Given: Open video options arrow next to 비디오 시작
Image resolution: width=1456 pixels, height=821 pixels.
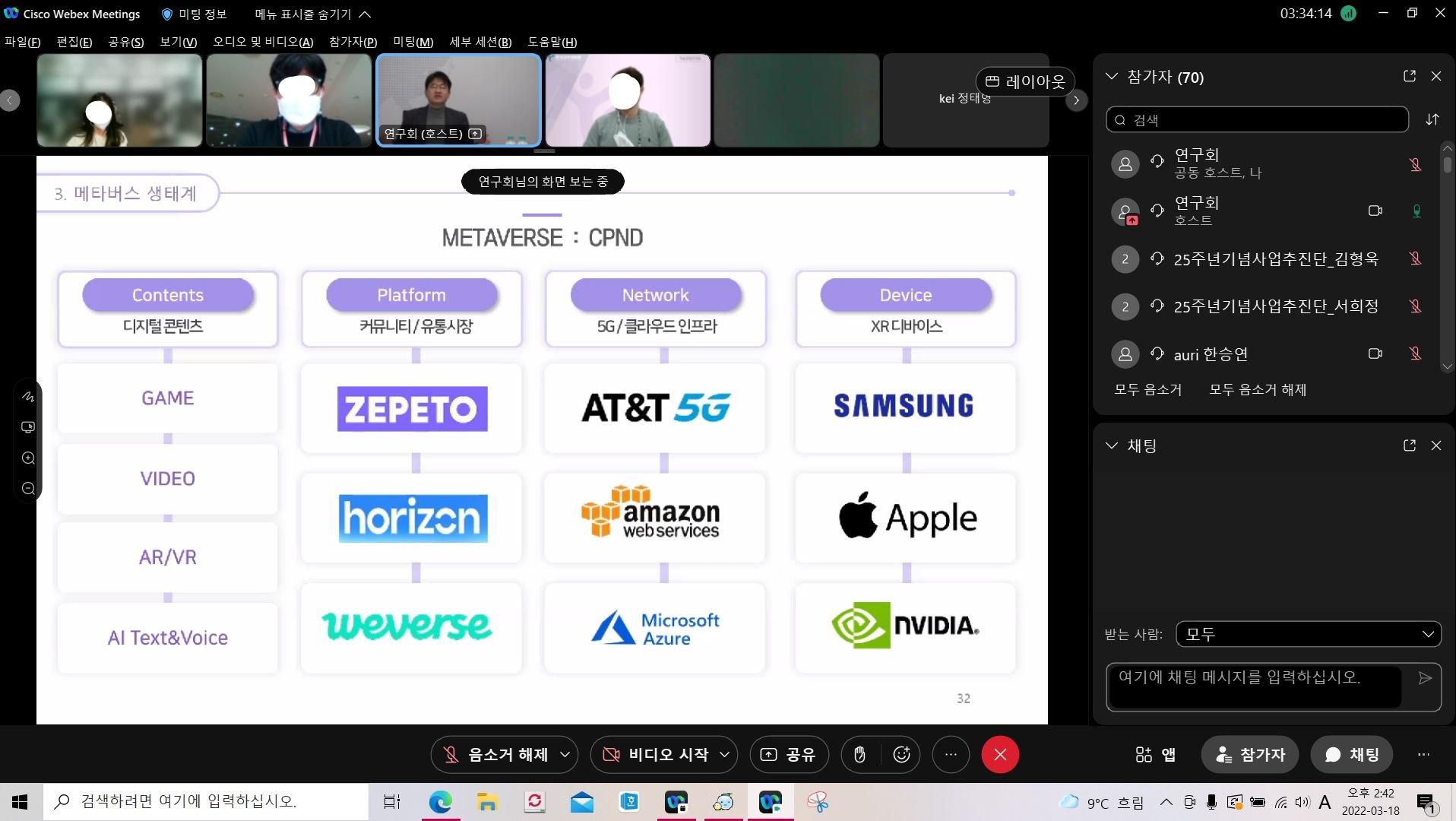Looking at the screenshot, I should click(725, 754).
